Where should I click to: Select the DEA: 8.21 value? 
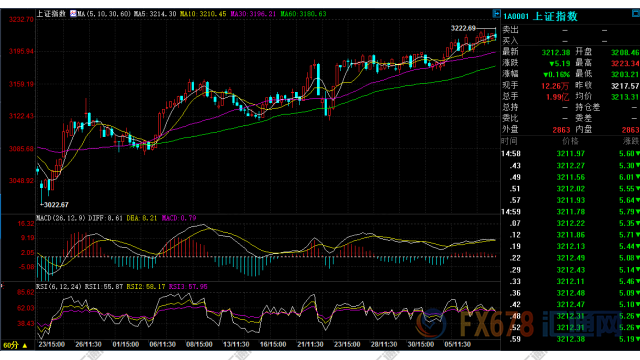tap(142, 218)
